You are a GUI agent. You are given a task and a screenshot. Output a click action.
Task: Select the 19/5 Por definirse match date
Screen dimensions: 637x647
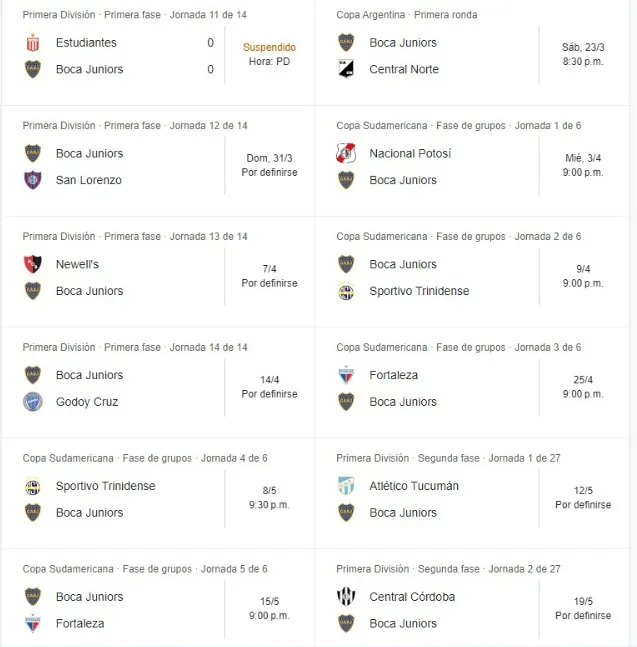pyautogui.click(x=583, y=608)
